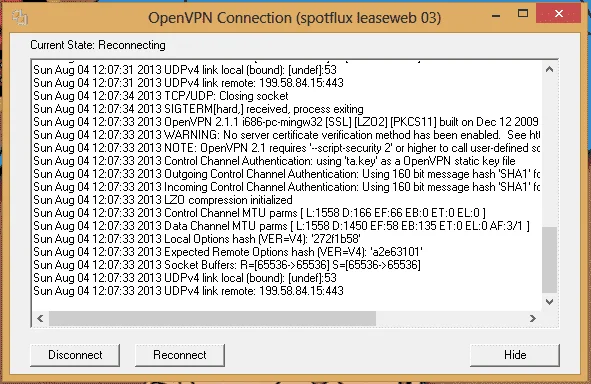Viewport: 591px width, 384px height.
Task: Click the 'SIGTERM[hard,] received, process exiting' line
Action: click(198, 109)
